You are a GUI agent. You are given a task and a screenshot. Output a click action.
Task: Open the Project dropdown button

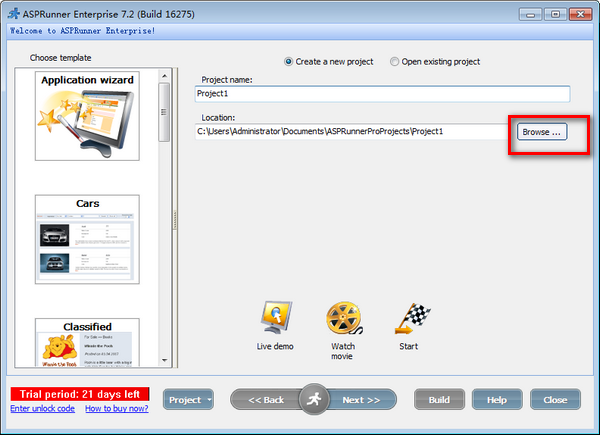point(189,399)
